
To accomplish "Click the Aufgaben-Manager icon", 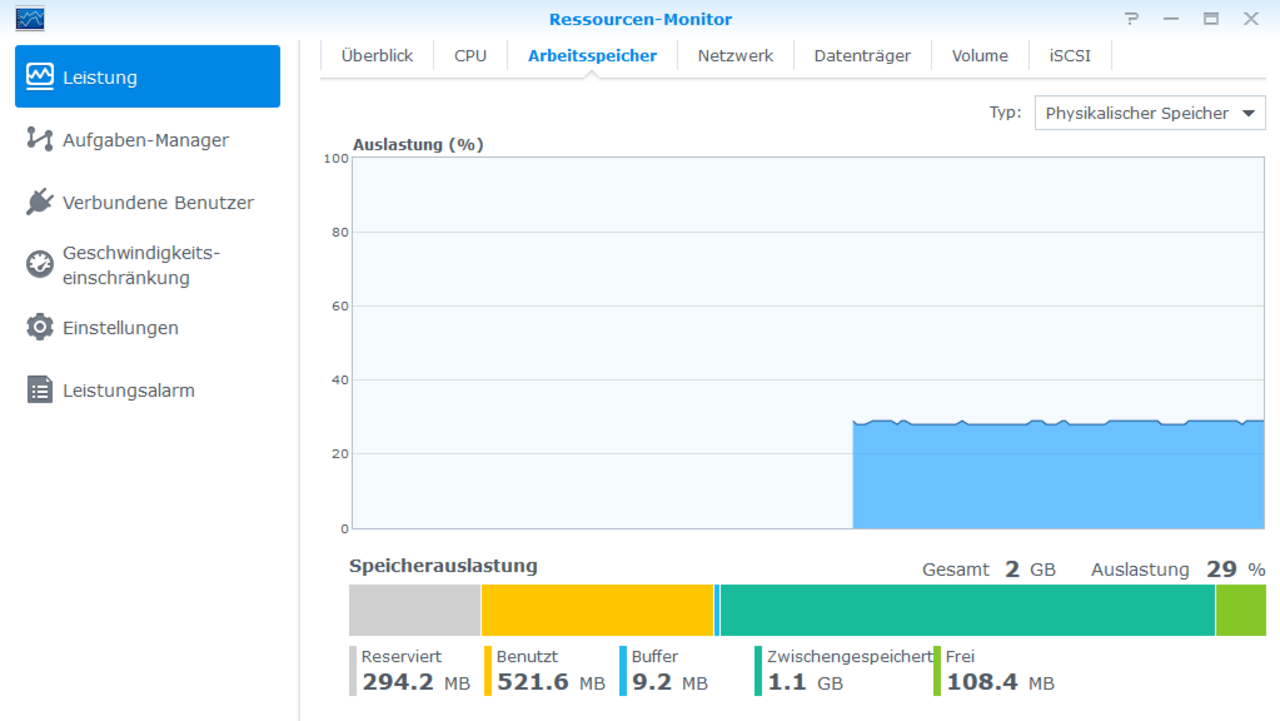I will coord(40,140).
